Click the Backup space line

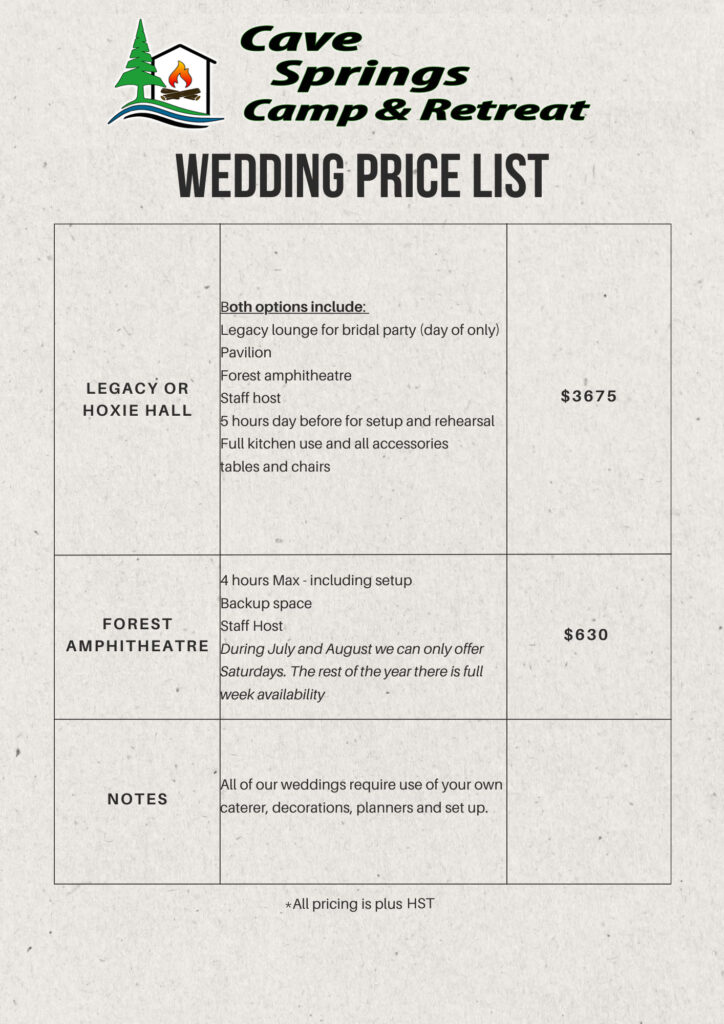tap(266, 603)
